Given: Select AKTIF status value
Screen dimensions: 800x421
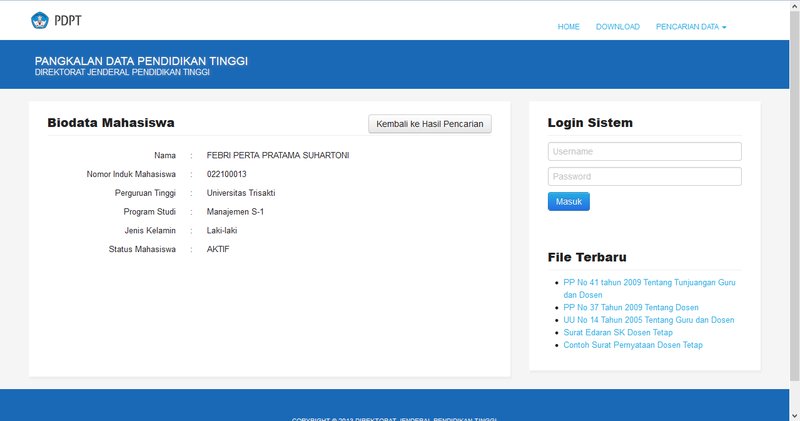Looking at the screenshot, I should coord(218,249).
